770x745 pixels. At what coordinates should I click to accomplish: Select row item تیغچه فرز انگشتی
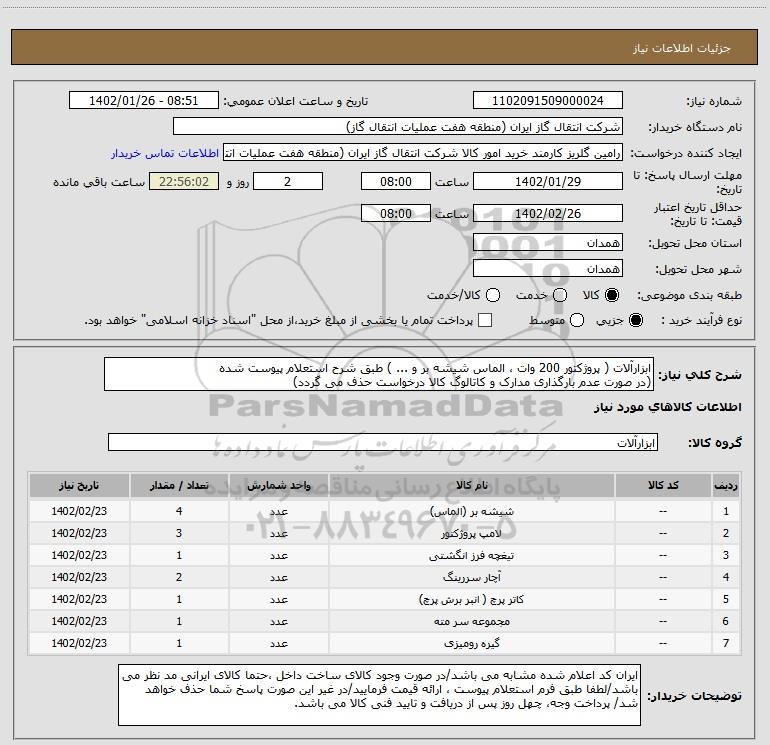click(x=471, y=555)
